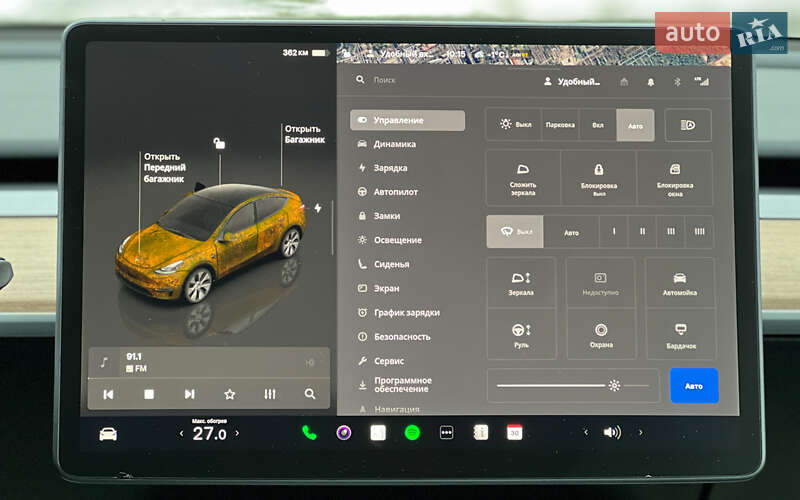
Task: Launch Spotify from the bottom bar
Action: [x=412, y=433]
